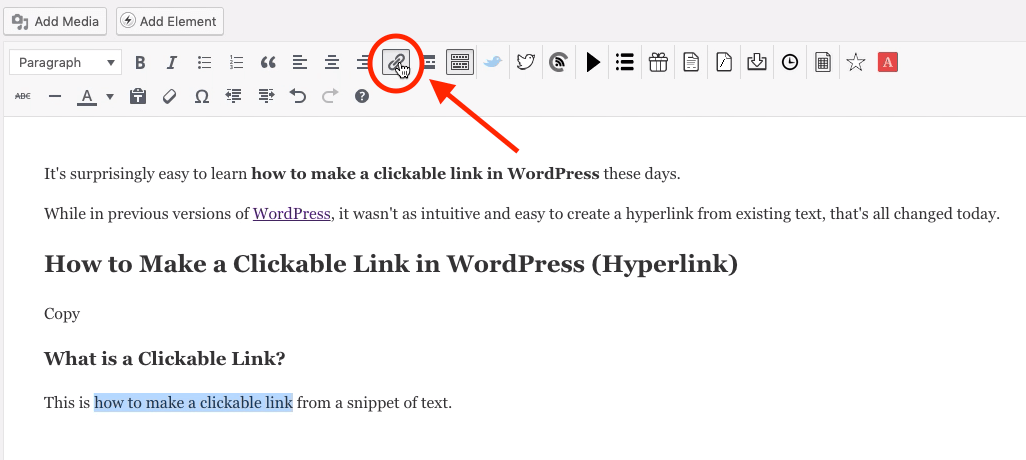Screen dimensions: 1026x460
Task: Toggle paste as text clipboard icon
Action: click(x=137, y=96)
